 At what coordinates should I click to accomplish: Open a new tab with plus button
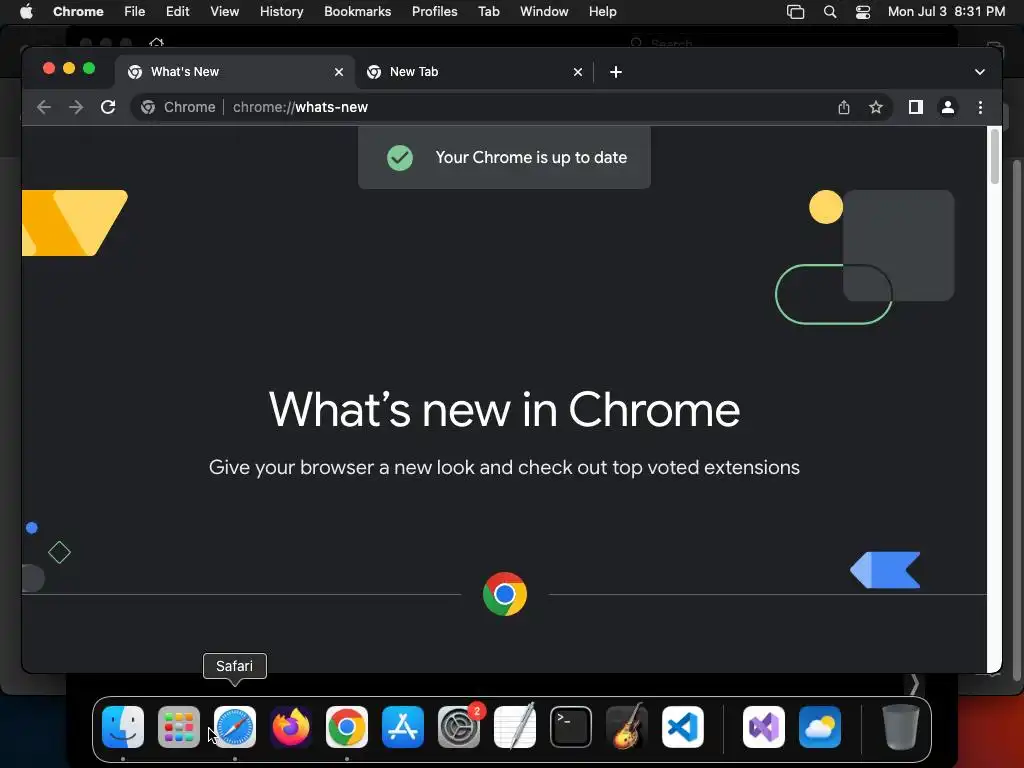[616, 72]
